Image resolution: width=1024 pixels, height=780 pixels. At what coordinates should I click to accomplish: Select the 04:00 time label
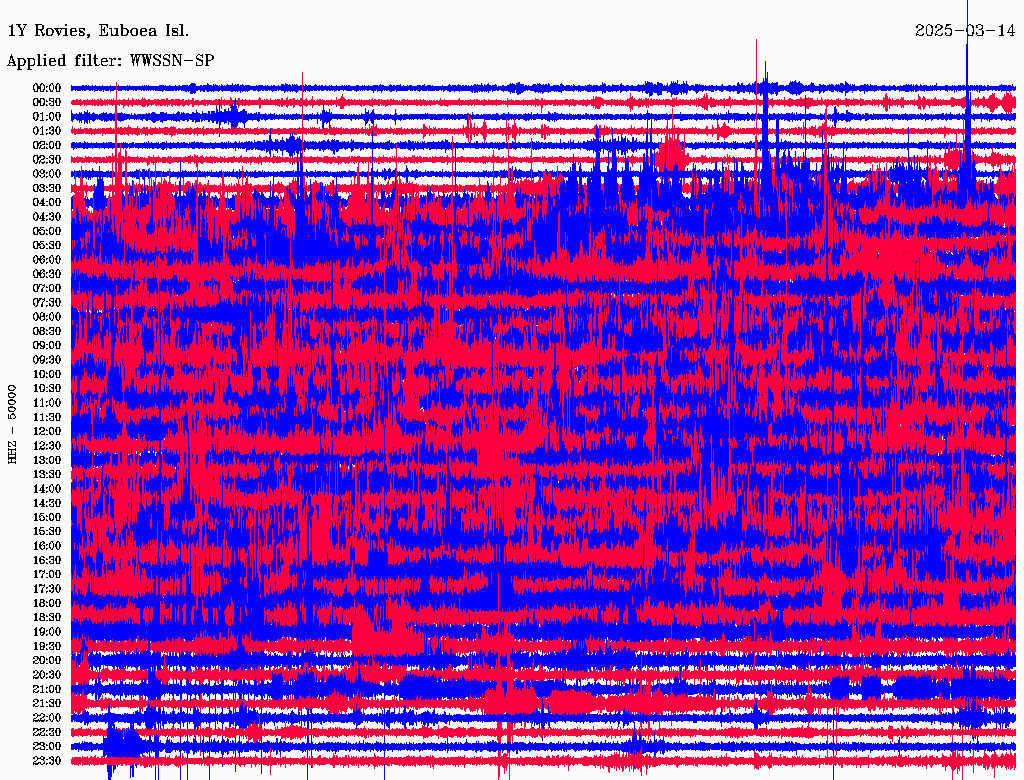pyautogui.click(x=46, y=203)
